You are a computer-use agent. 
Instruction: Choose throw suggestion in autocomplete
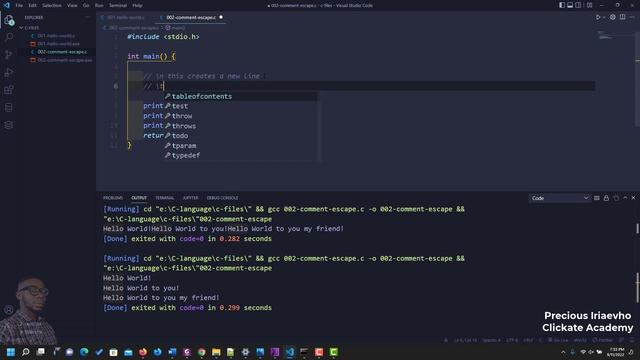(242, 116)
